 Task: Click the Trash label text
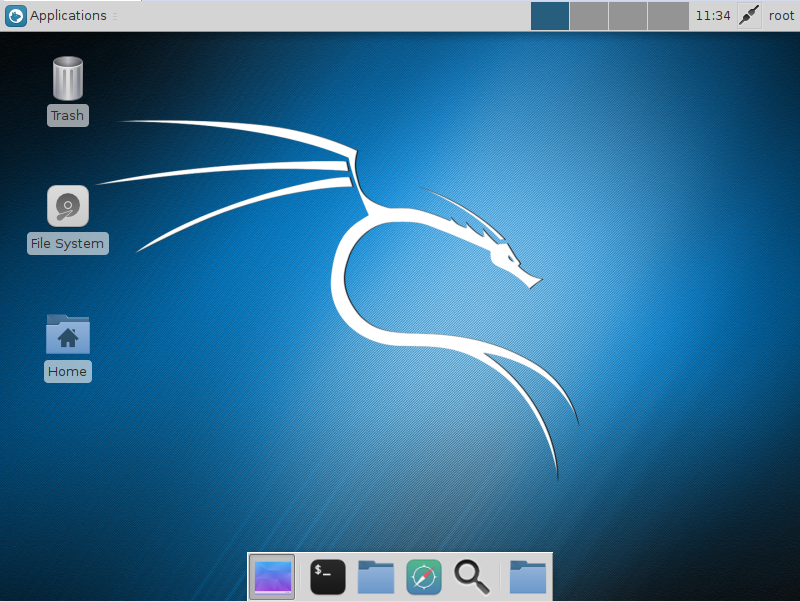click(x=67, y=116)
